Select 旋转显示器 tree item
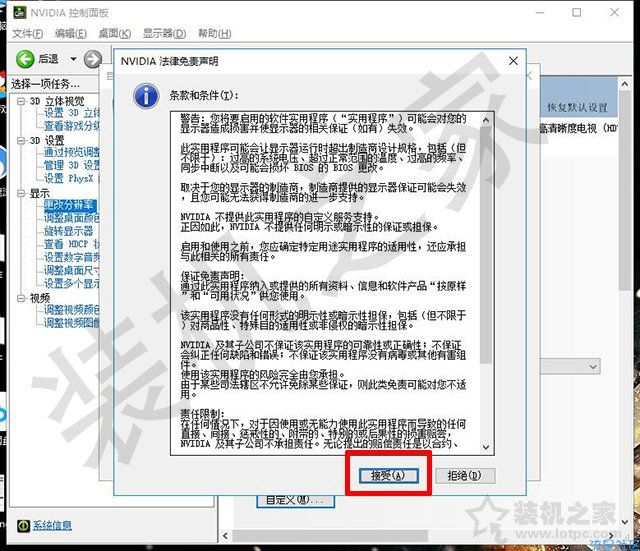The image size is (640, 551). point(68,231)
